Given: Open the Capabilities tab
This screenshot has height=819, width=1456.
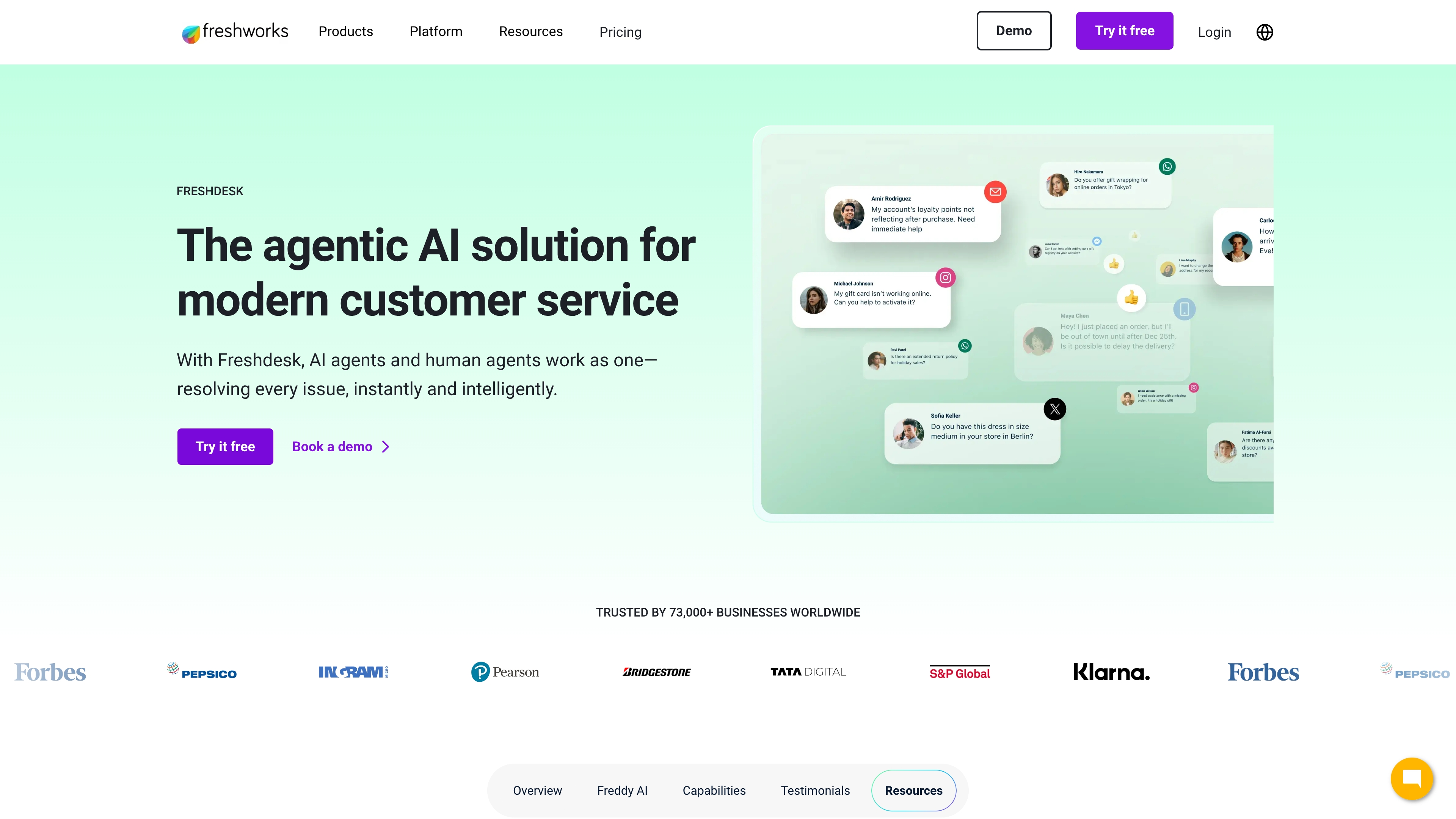Looking at the screenshot, I should click(714, 790).
